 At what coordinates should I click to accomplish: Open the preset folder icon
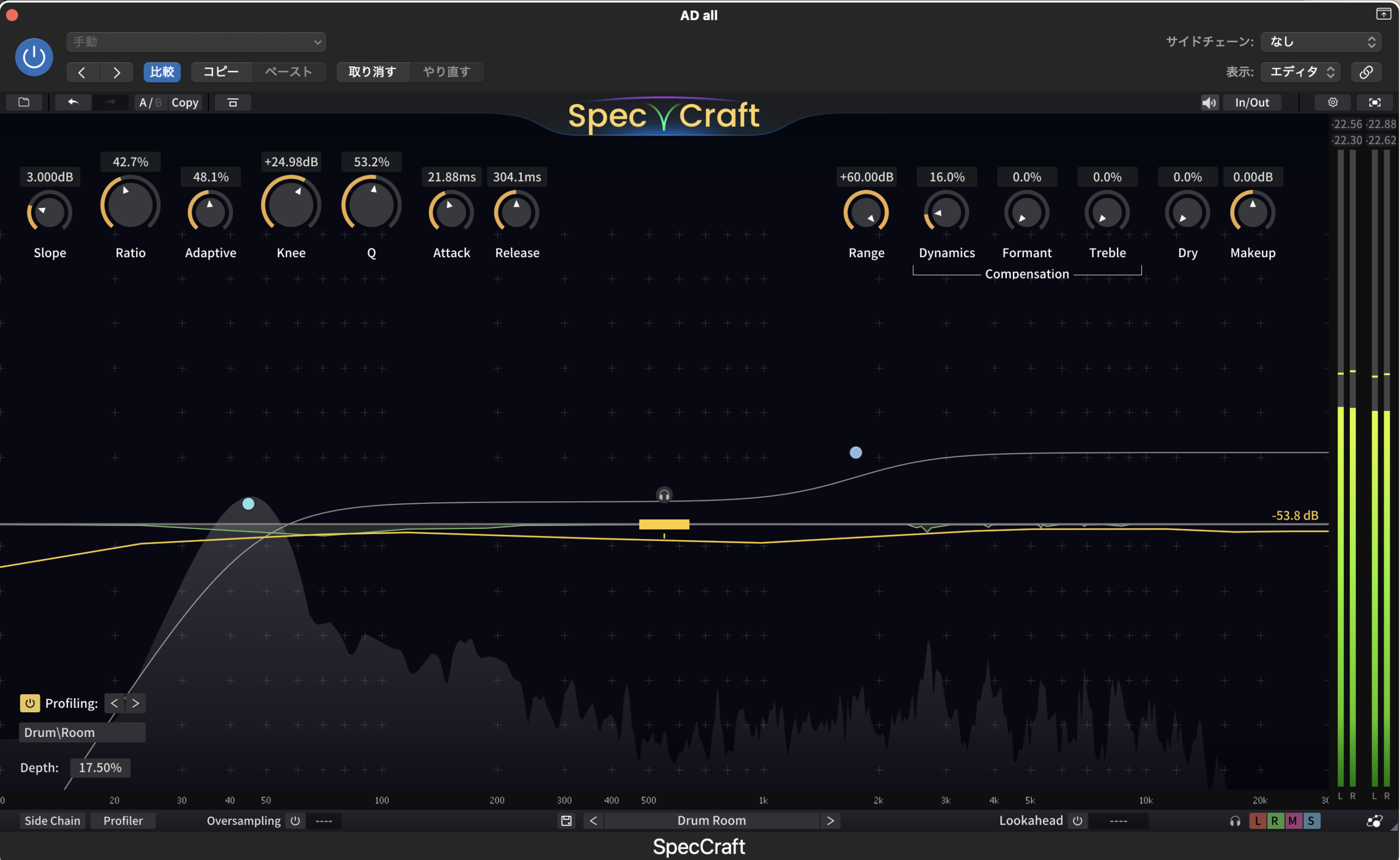coord(24,102)
